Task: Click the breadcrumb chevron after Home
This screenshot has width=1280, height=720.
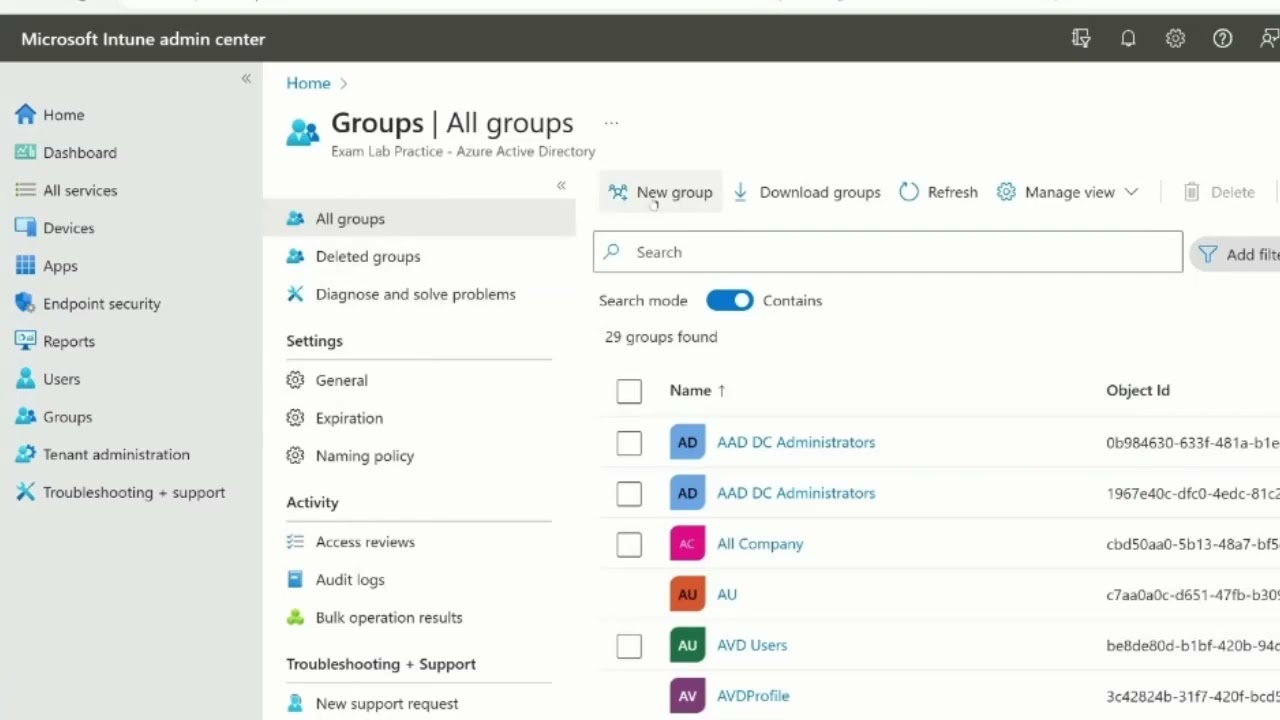Action: click(343, 83)
